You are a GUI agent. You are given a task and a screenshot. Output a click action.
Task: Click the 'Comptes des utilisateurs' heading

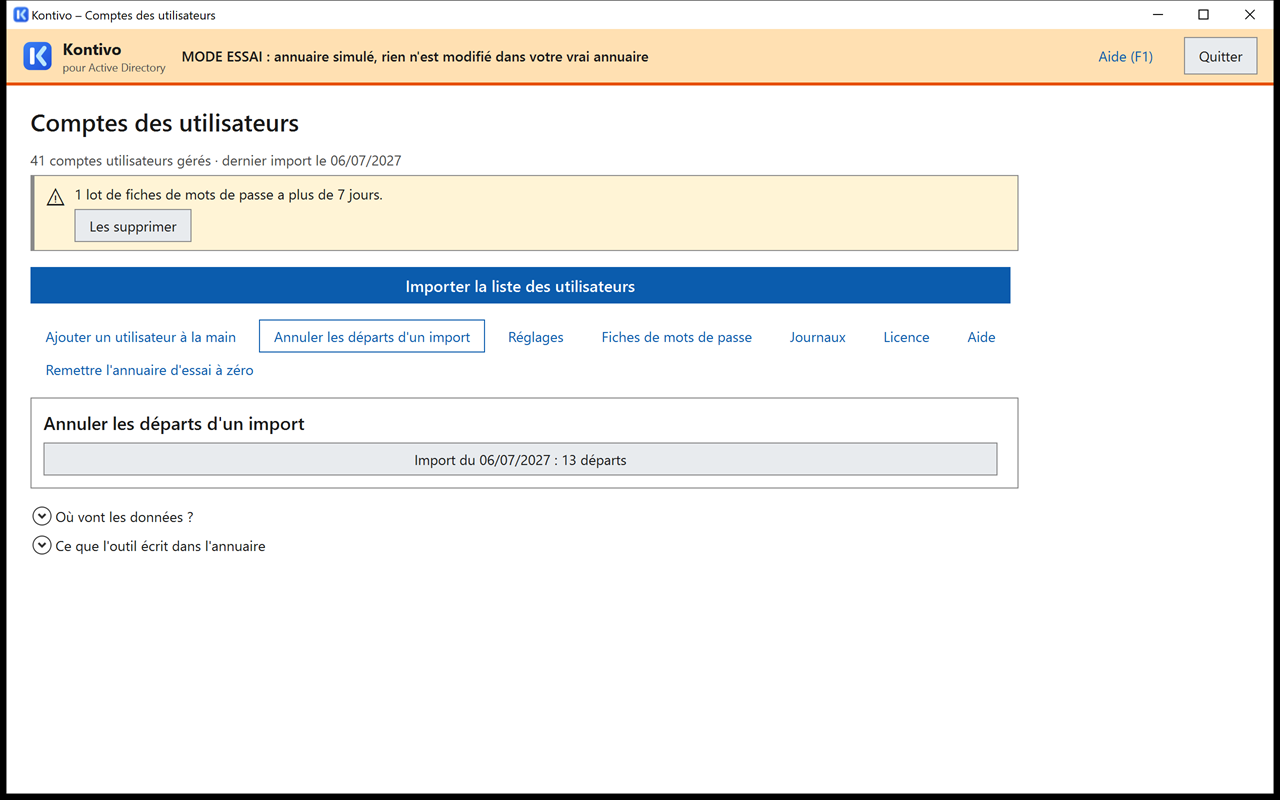point(165,124)
